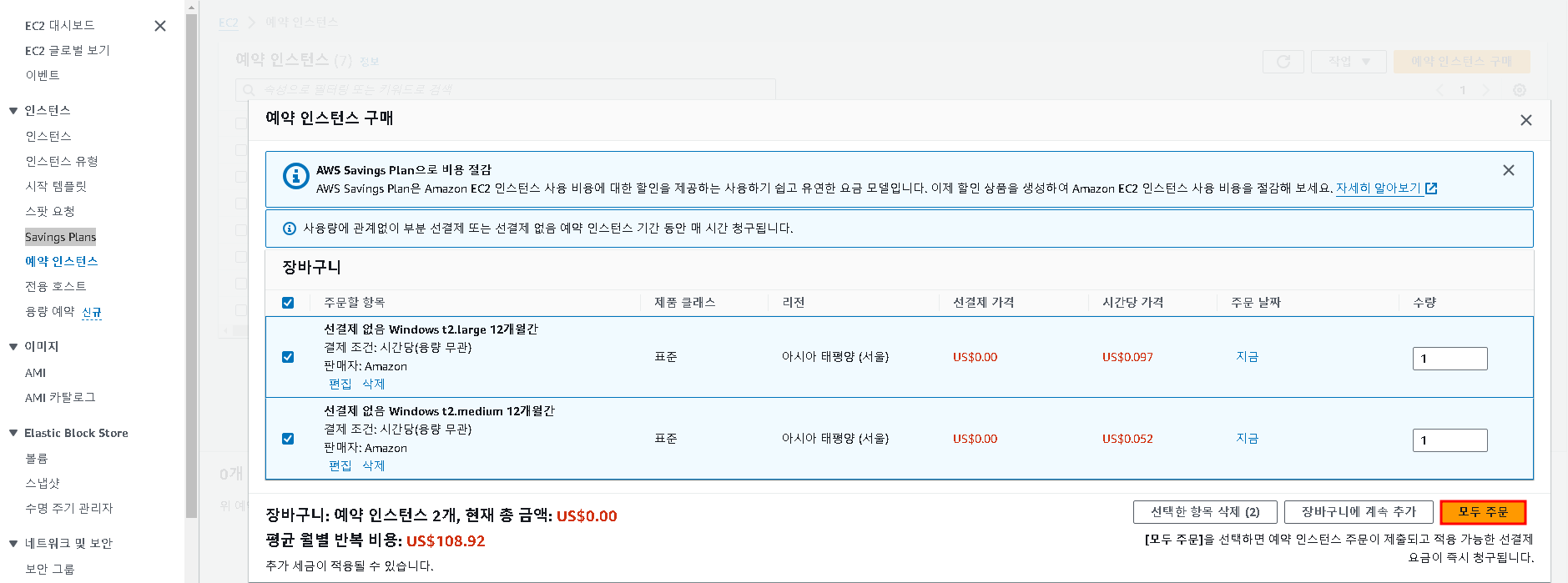Click the refresh icon behind the dialog
The width and height of the screenshot is (1568, 583).
click(x=1283, y=62)
